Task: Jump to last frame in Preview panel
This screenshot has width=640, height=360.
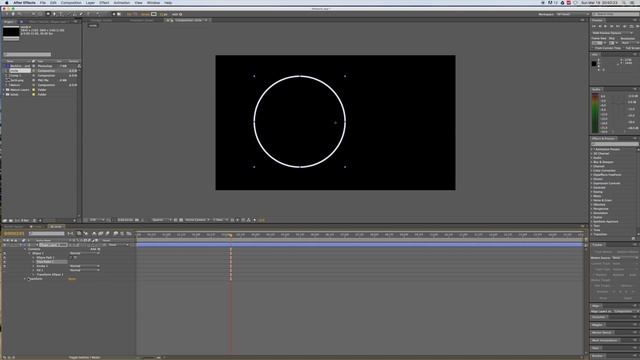Action: [618, 26]
